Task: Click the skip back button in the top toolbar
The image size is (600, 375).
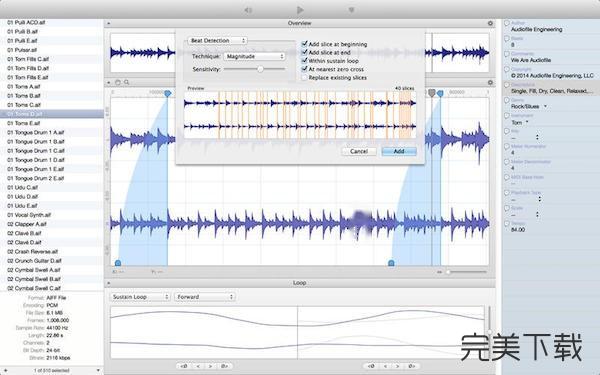Action: (248, 10)
